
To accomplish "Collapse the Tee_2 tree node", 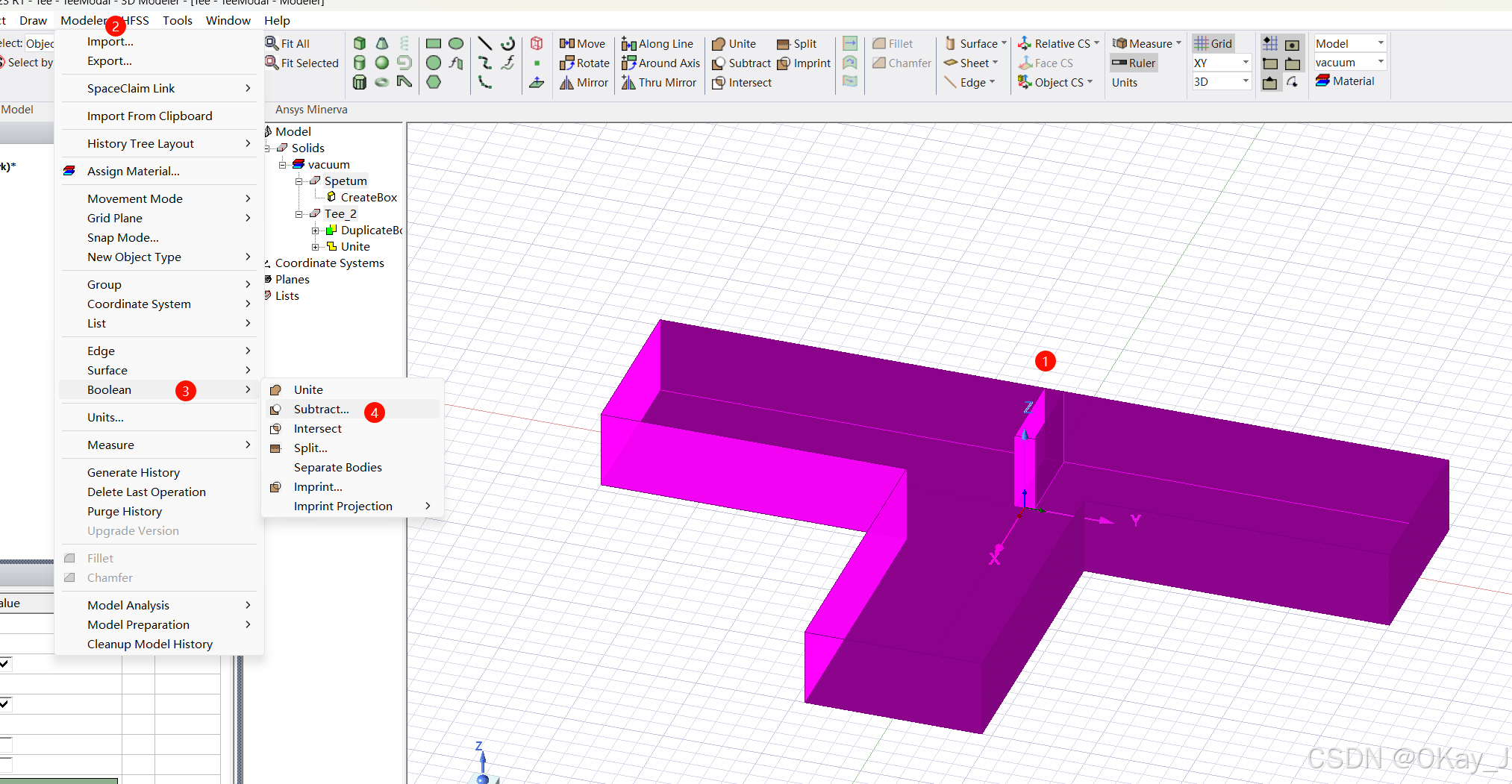I will tap(299, 213).
